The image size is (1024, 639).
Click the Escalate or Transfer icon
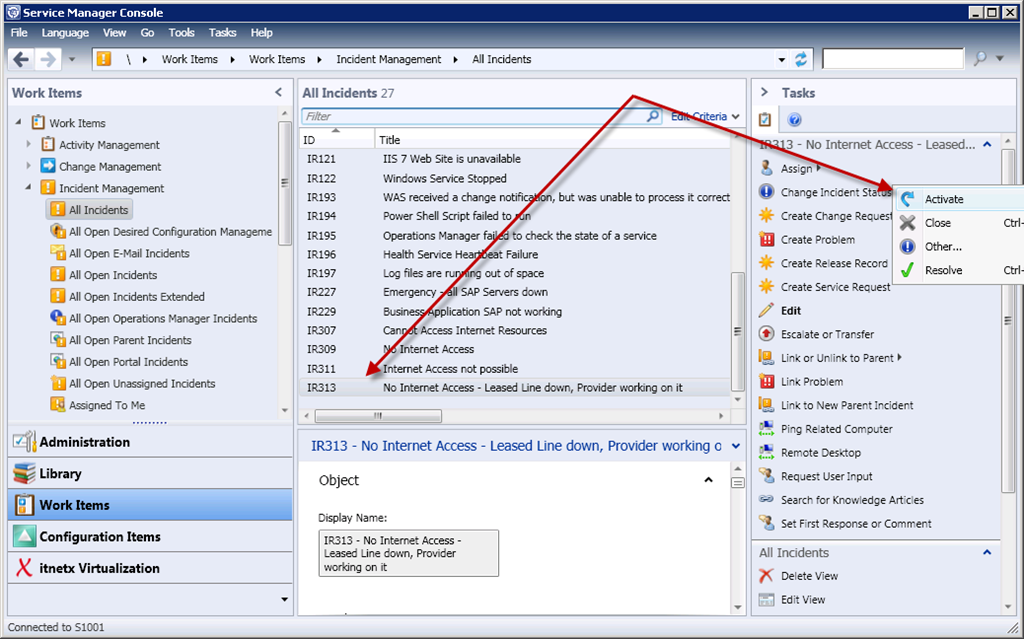(x=766, y=334)
